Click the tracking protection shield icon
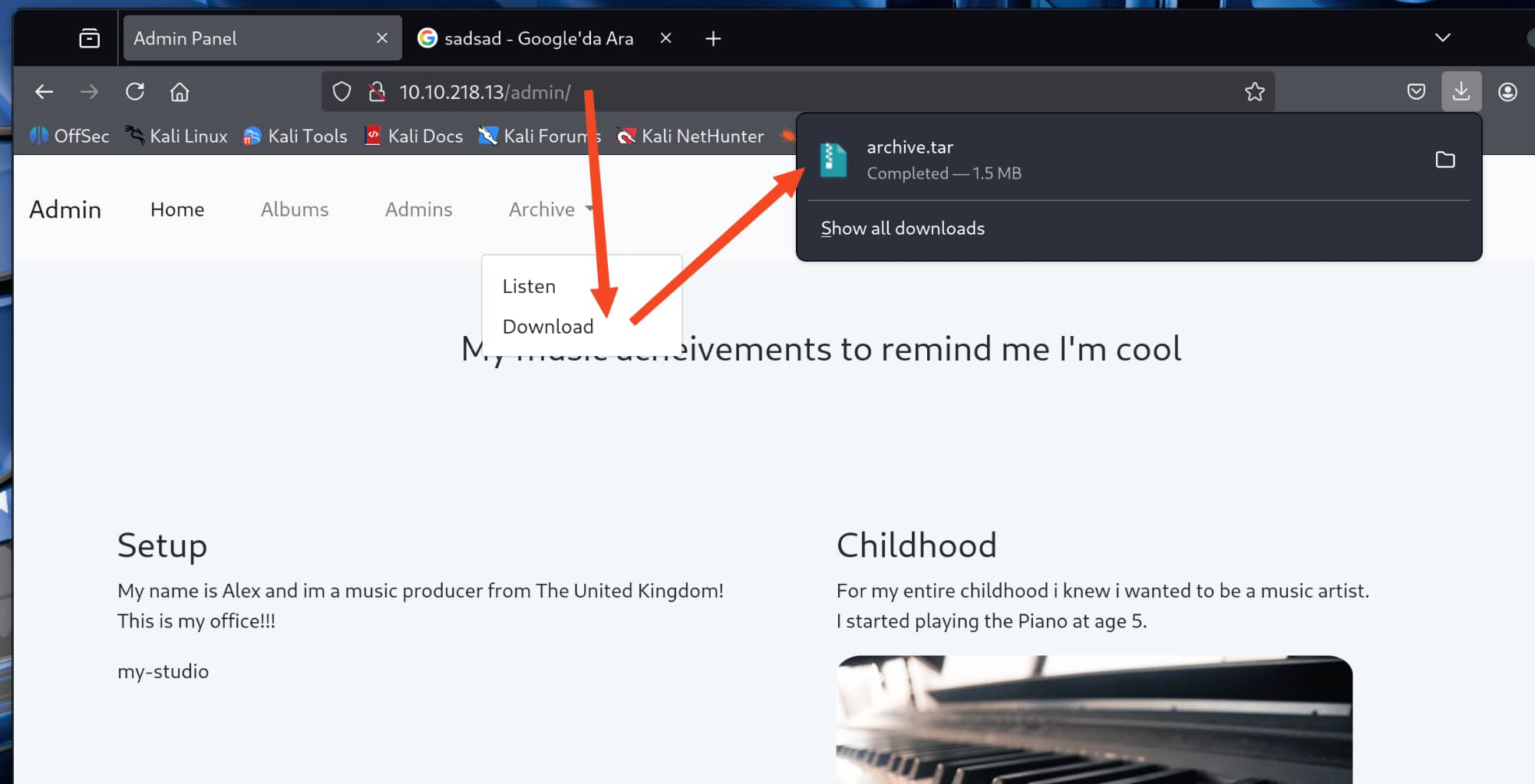The width and height of the screenshot is (1535, 784). 342,92
